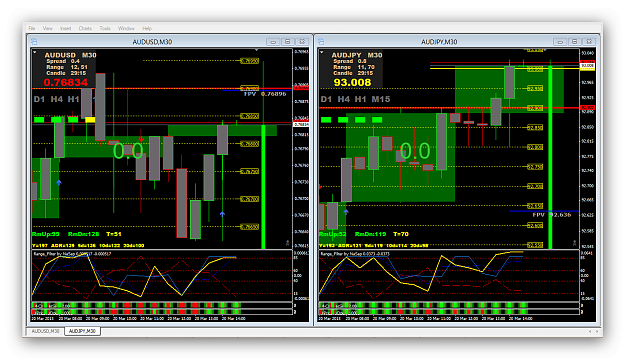Switch to the AUDUSD,M30 bottom tab
The height and width of the screenshot is (360, 625).
click(x=45, y=331)
